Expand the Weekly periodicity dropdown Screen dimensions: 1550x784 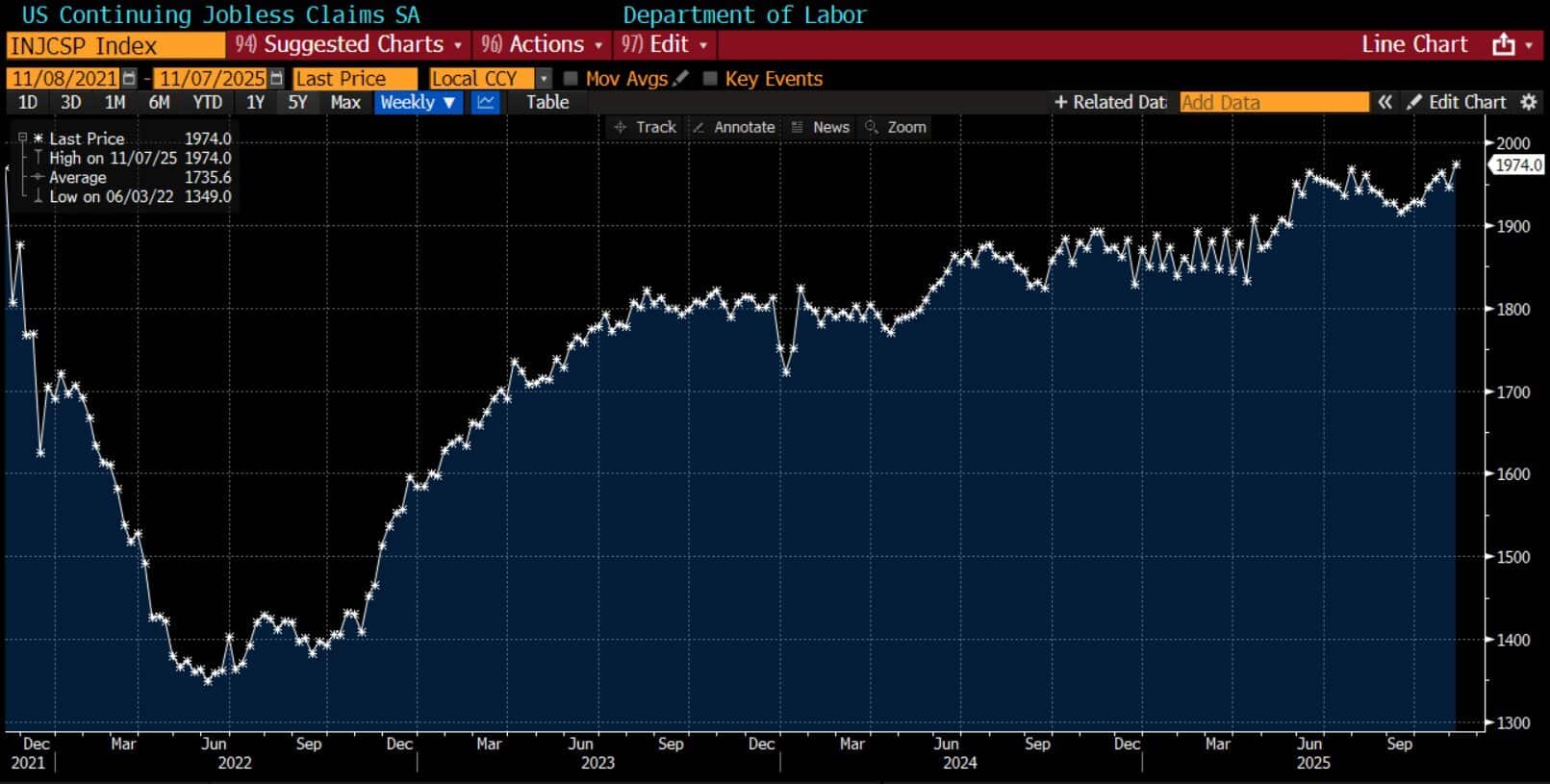pyautogui.click(x=418, y=102)
